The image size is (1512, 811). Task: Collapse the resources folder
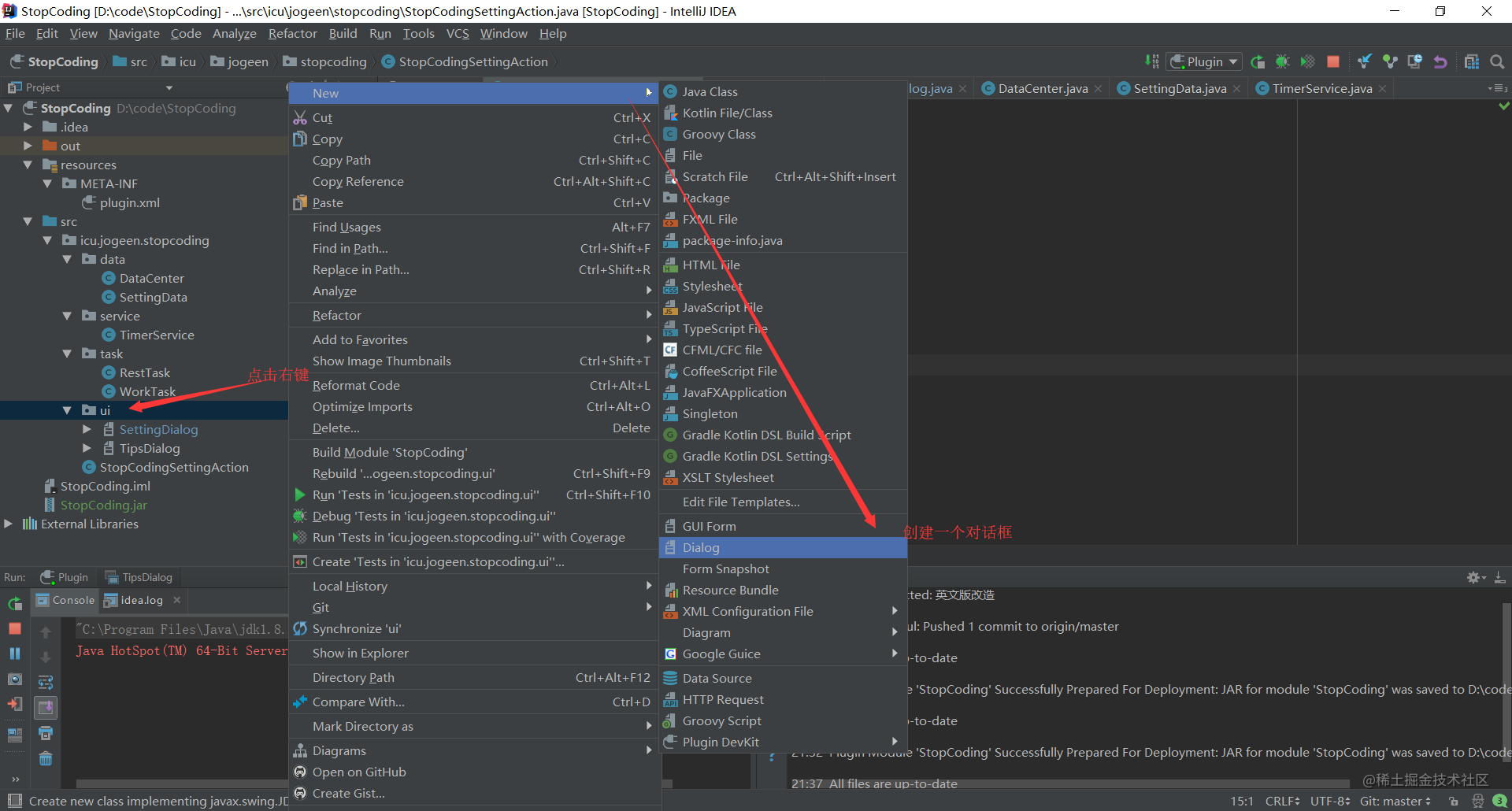[x=28, y=165]
